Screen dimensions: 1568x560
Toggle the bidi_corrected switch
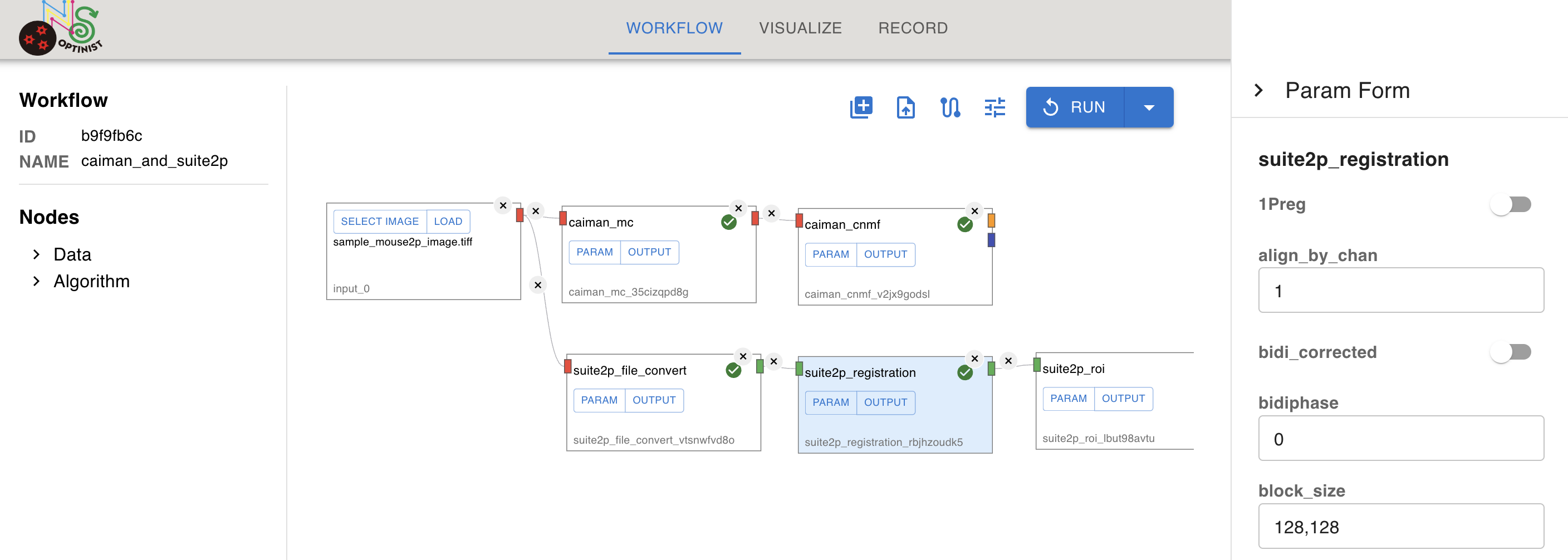tap(1511, 352)
